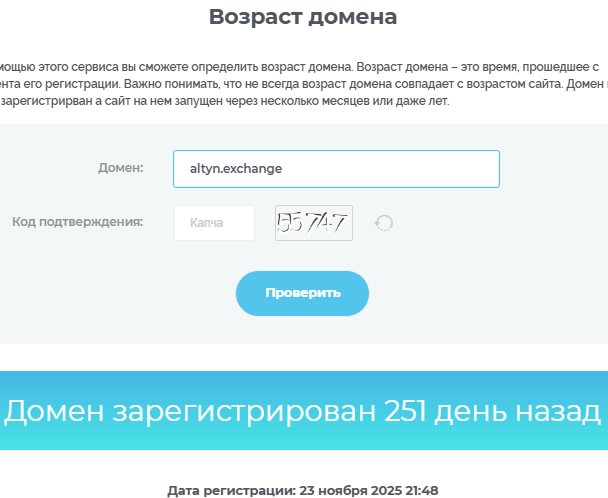Focus the domain field containing altyn.exchange

coord(336,169)
